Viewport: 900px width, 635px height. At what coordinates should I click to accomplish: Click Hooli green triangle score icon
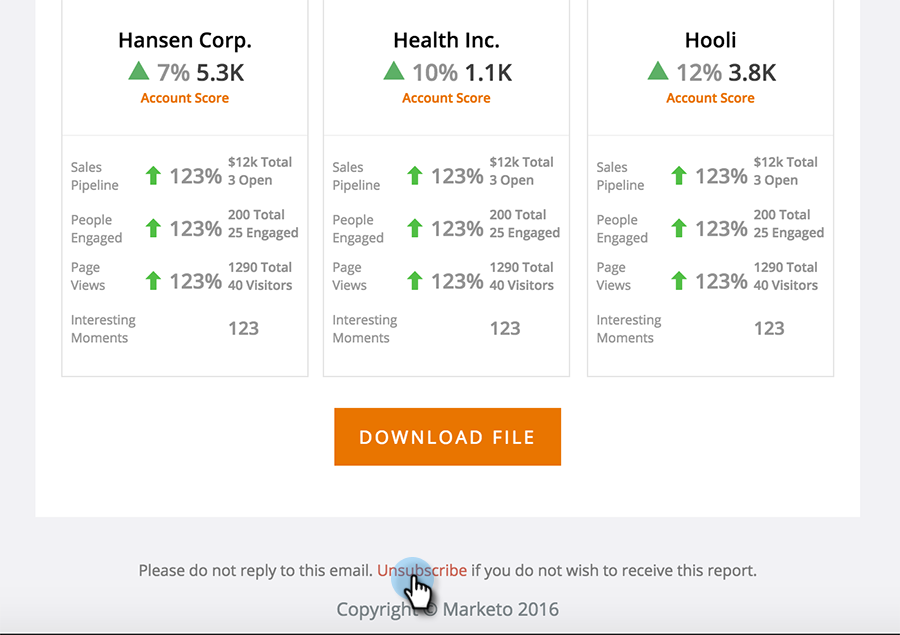(x=658, y=71)
